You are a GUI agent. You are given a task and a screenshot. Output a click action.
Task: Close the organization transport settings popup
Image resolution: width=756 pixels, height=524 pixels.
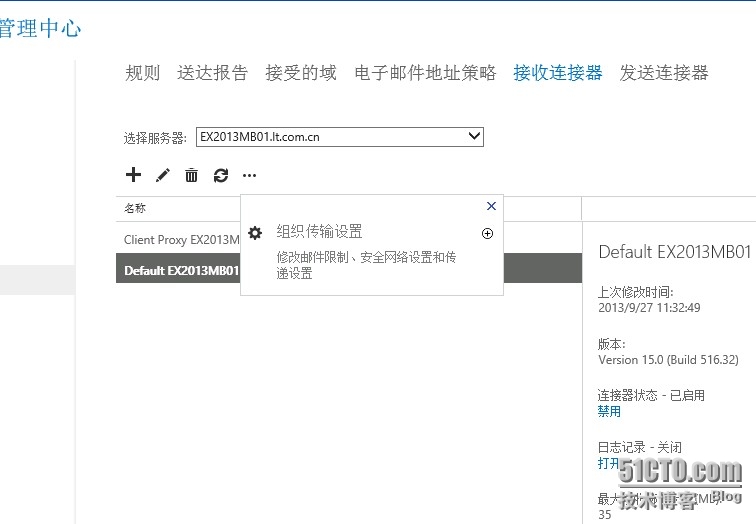491,206
